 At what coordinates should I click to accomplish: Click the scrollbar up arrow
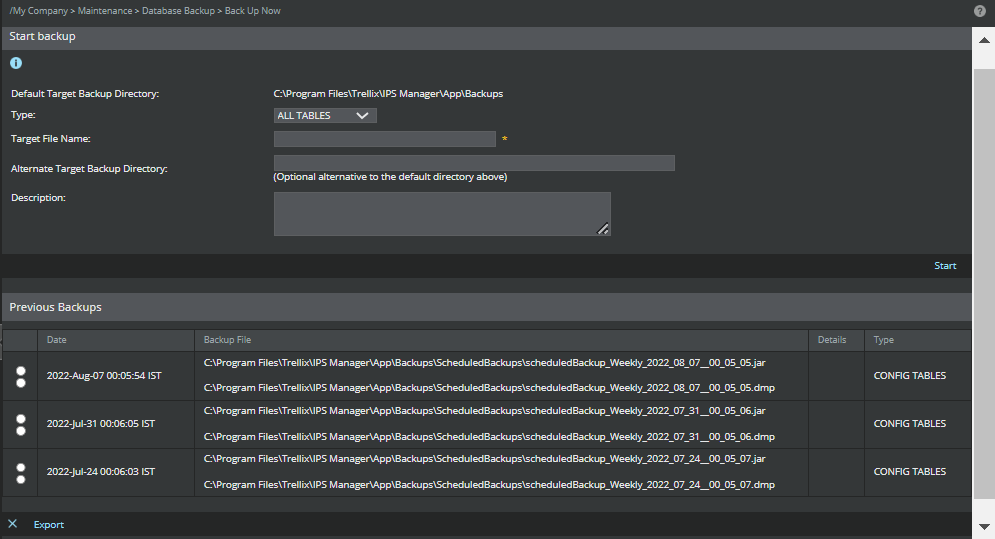[984, 41]
